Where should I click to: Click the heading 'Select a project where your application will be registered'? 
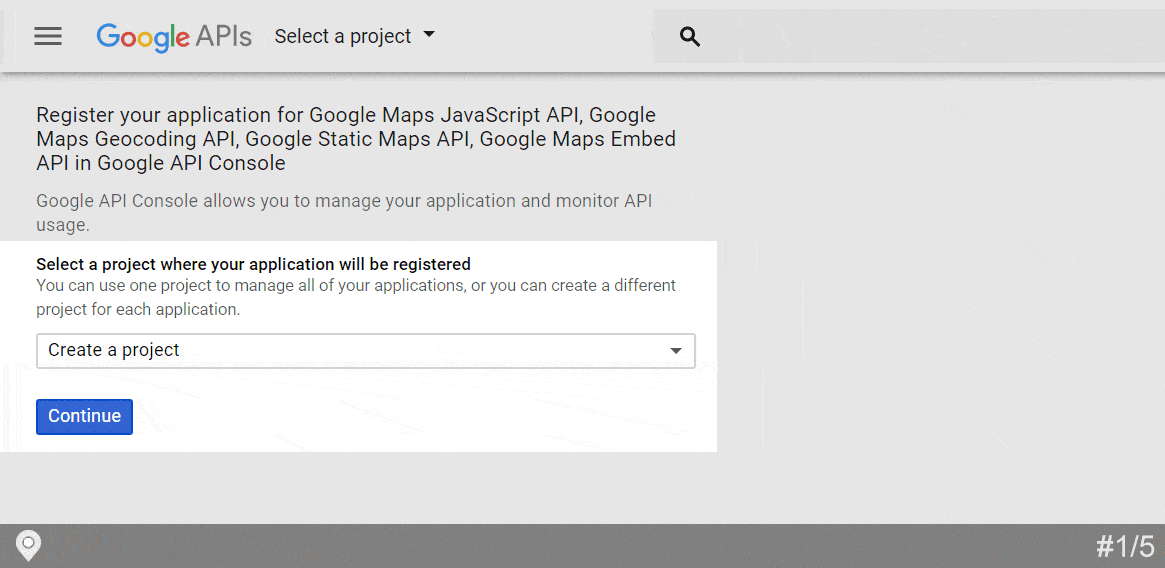tap(253, 264)
